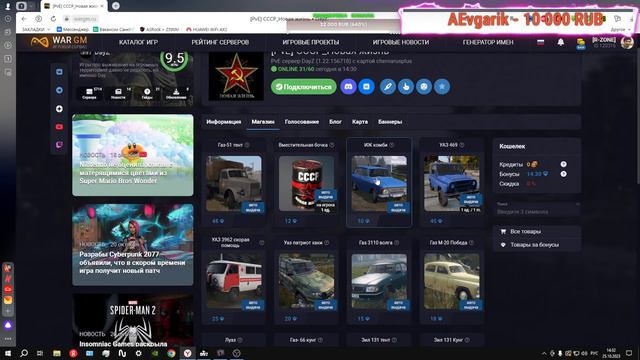Image resolution: width=640 pixels, height=360 pixels.
Task: Click the VK round icon next to Discord
Action: point(367,87)
